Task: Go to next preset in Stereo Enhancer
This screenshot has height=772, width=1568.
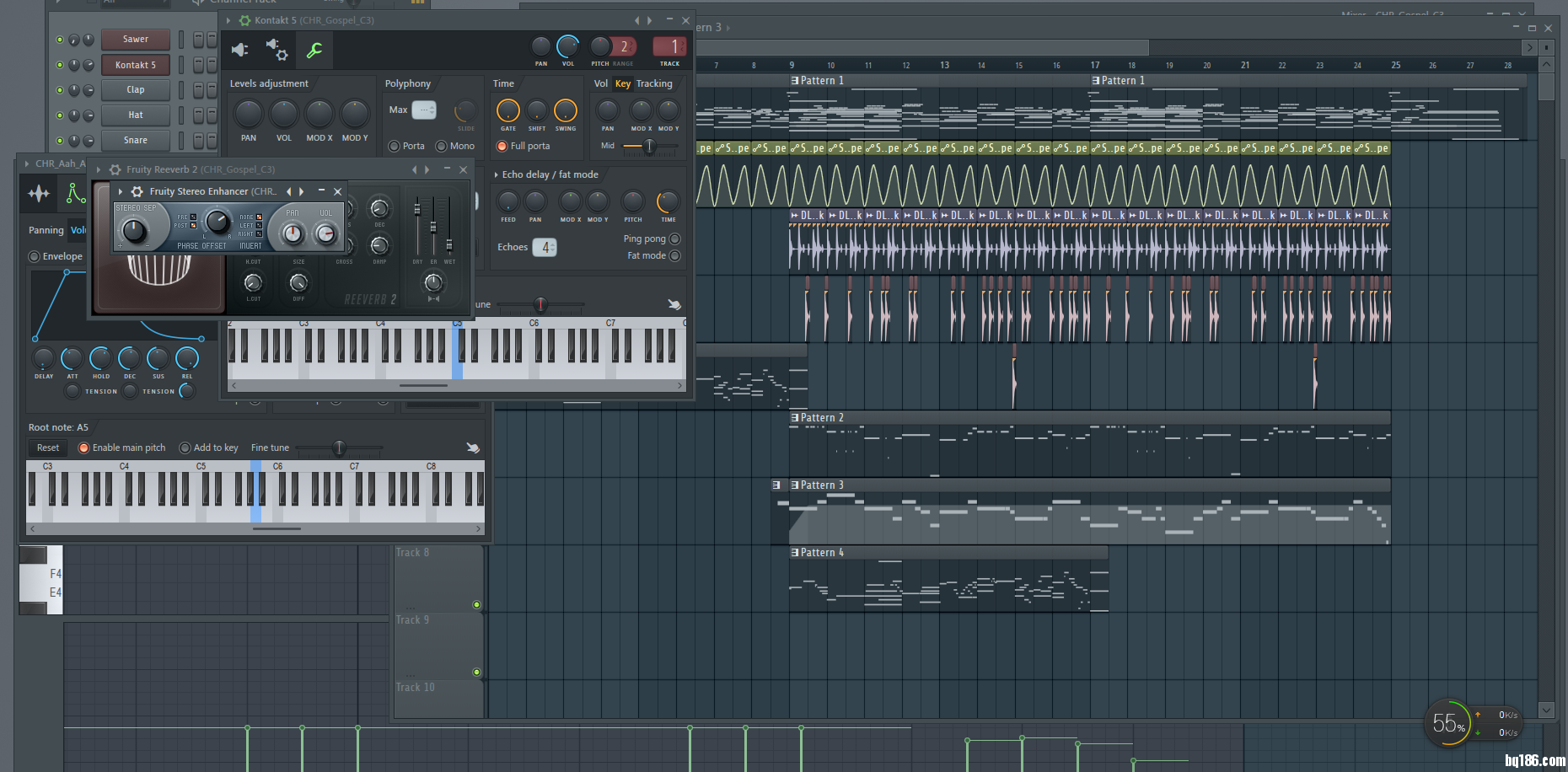Action: (x=301, y=191)
